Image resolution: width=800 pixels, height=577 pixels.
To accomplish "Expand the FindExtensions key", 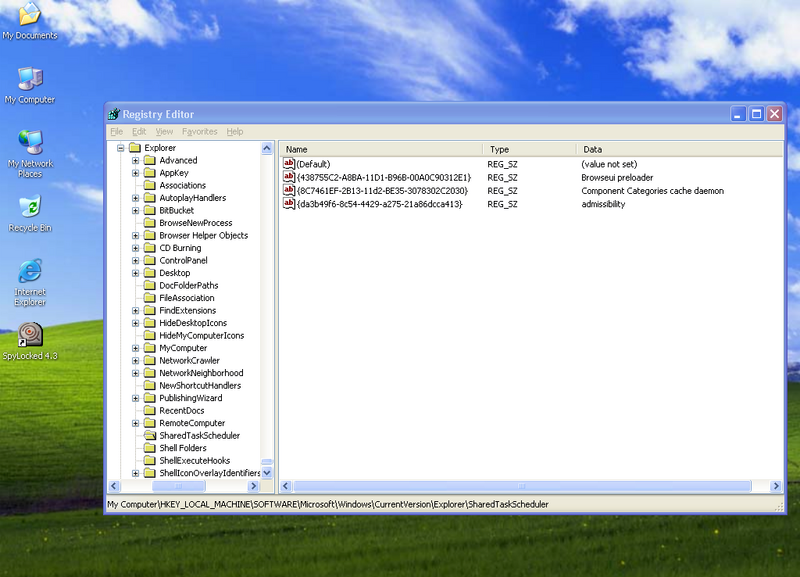I will point(135,311).
